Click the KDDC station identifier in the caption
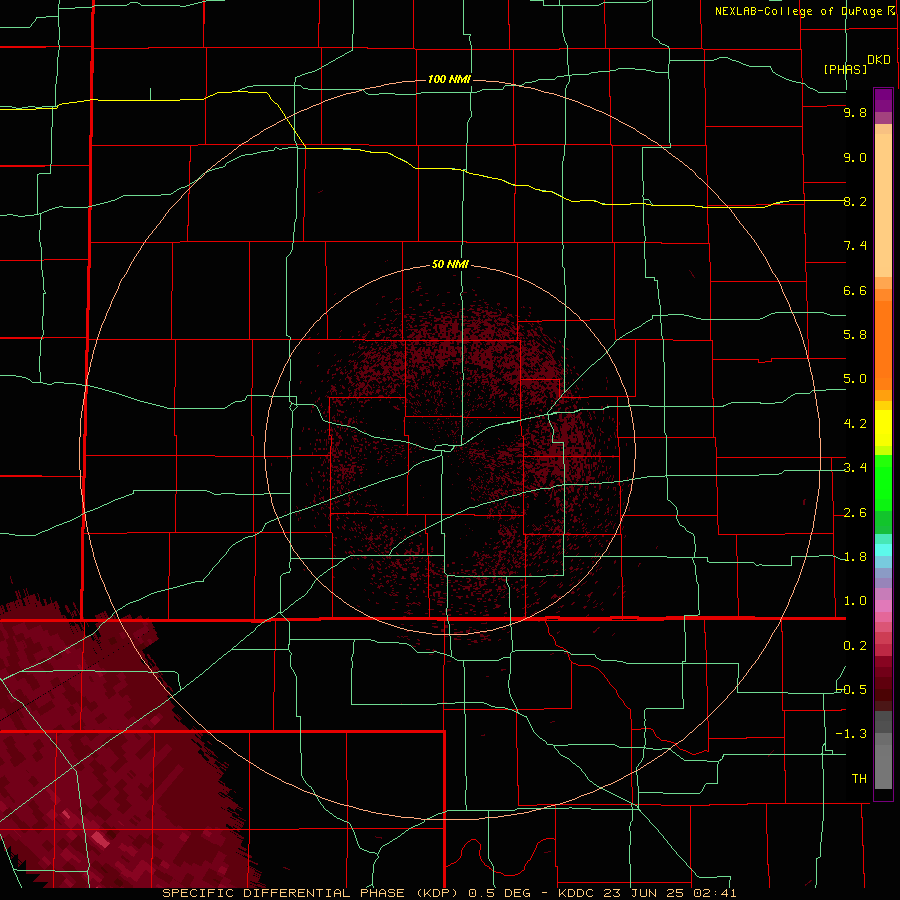 tap(578, 893)
